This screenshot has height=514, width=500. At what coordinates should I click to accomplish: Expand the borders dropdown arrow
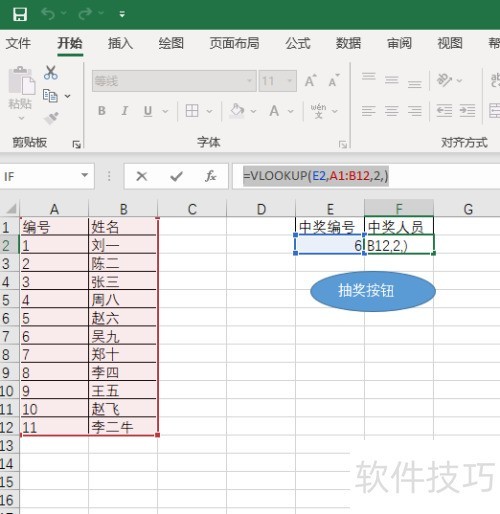pyautogui.click(x=209, y=111)
